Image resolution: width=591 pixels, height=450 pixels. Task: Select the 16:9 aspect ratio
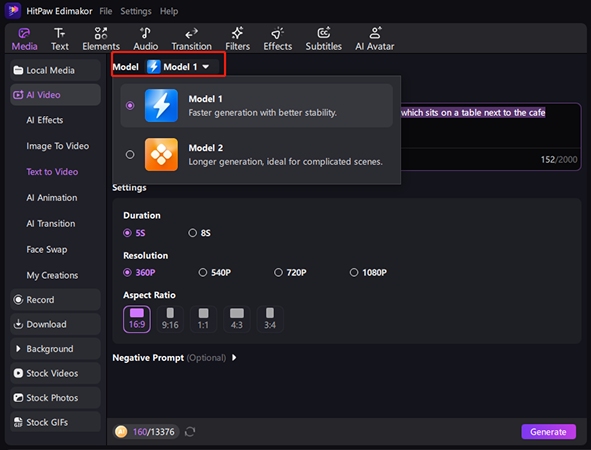137,319
